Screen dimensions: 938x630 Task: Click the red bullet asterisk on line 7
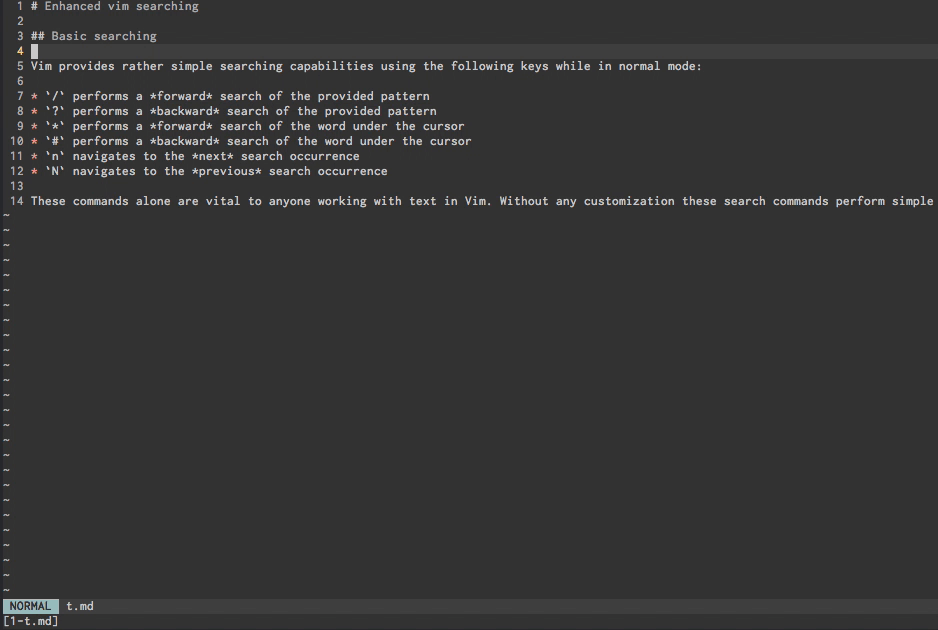tap(34, 97)
